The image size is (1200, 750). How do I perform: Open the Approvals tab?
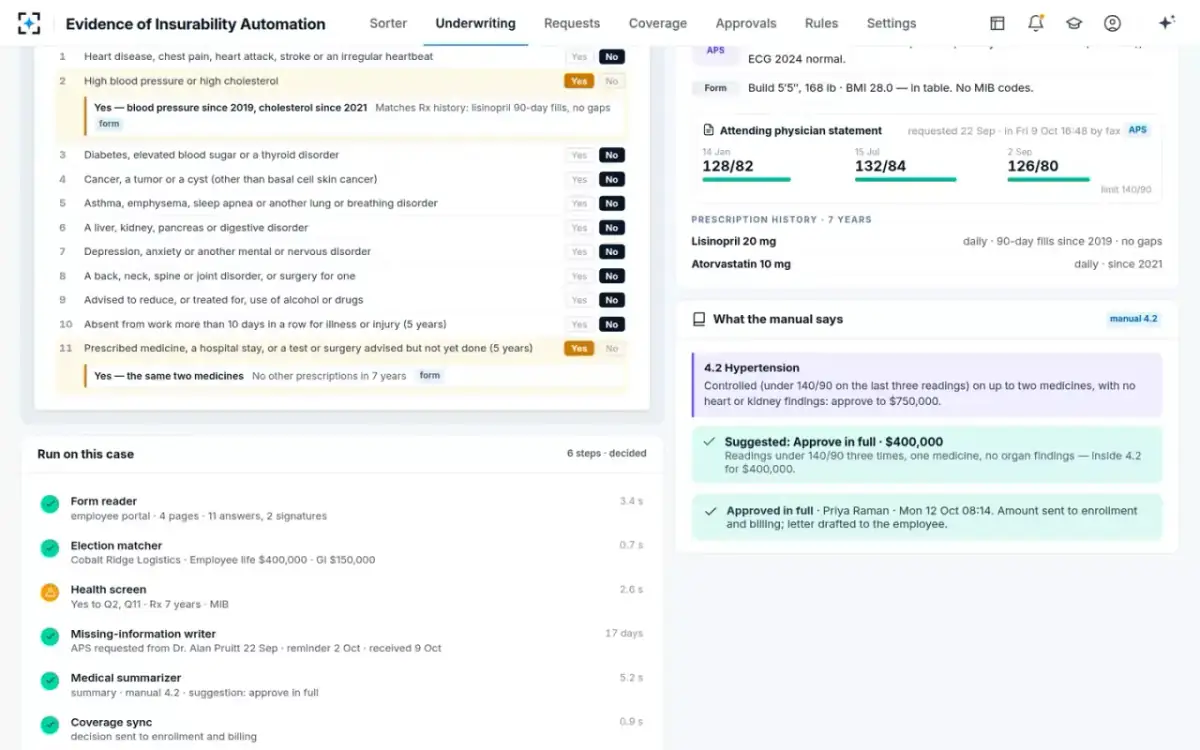746,23
